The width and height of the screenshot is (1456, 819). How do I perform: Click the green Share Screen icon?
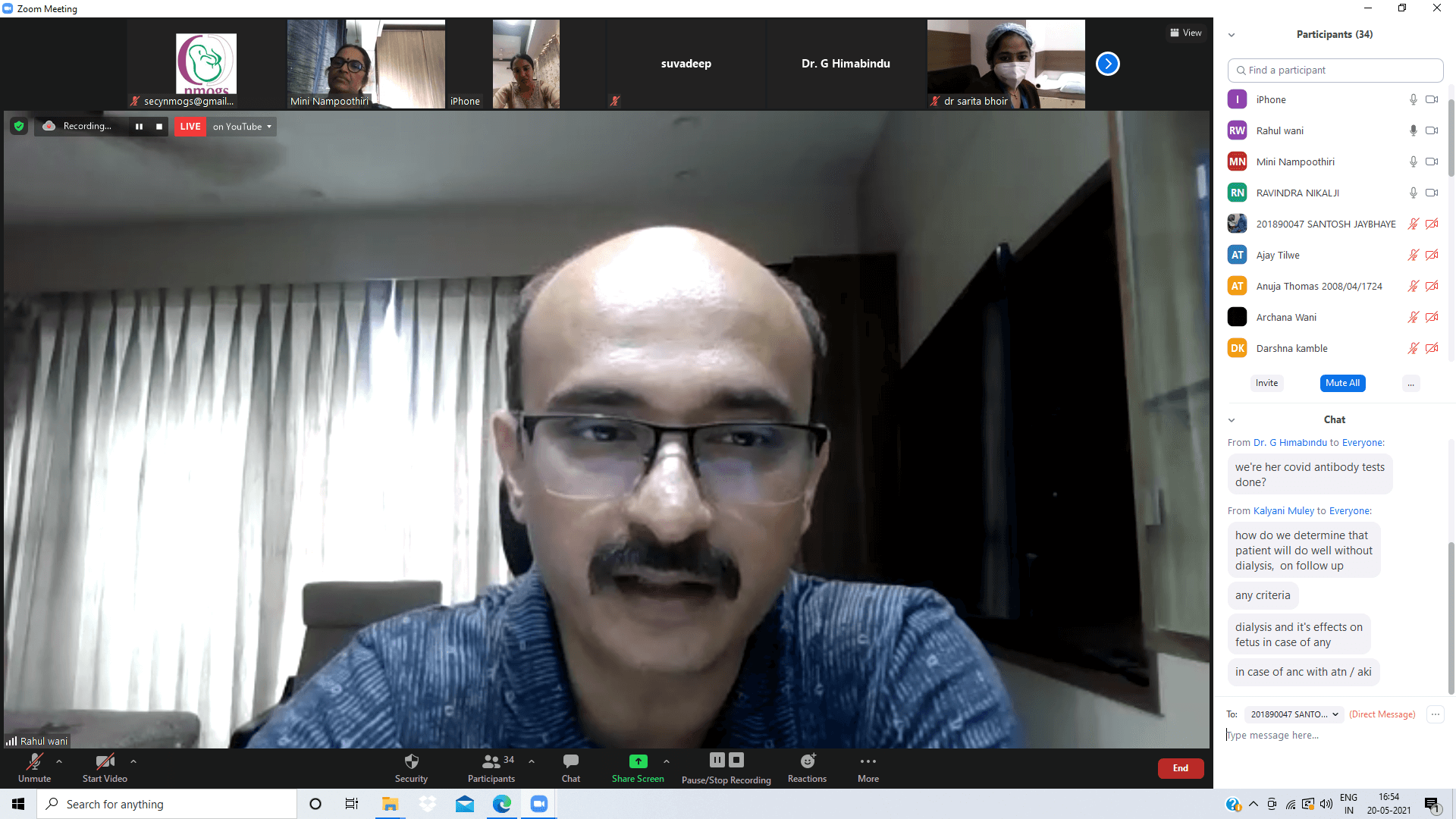(x=638, y=761)
